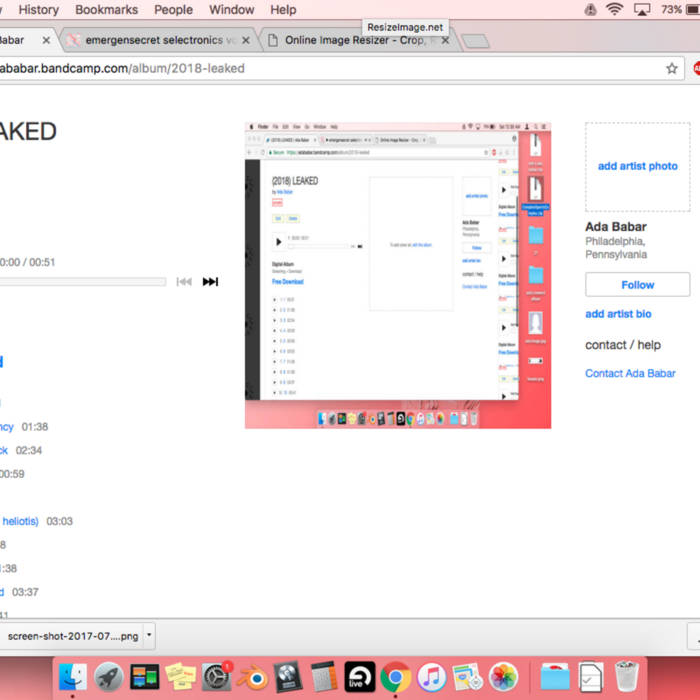700x700 pixels.
Task: Click the audio track progress bar
Action: pos(80,282)
